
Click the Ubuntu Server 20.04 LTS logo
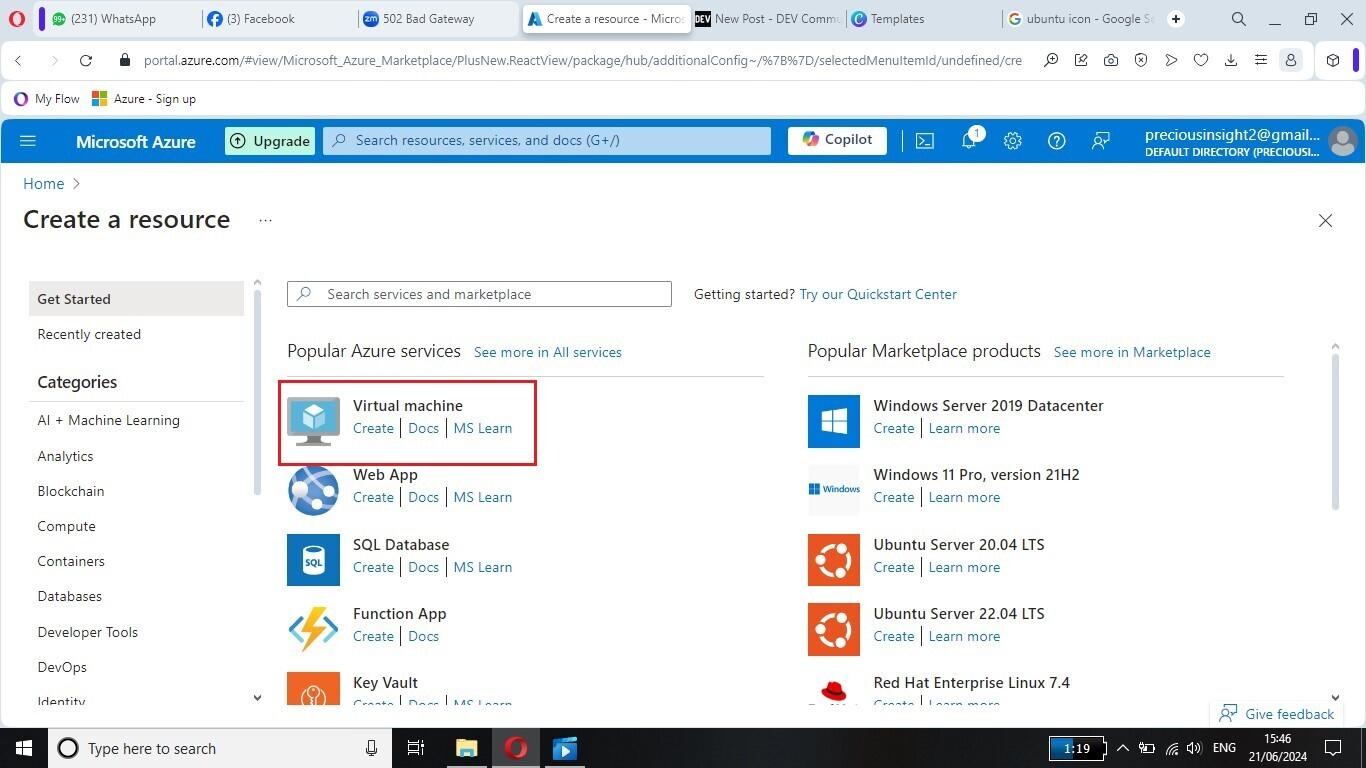[x=834, y=559]
